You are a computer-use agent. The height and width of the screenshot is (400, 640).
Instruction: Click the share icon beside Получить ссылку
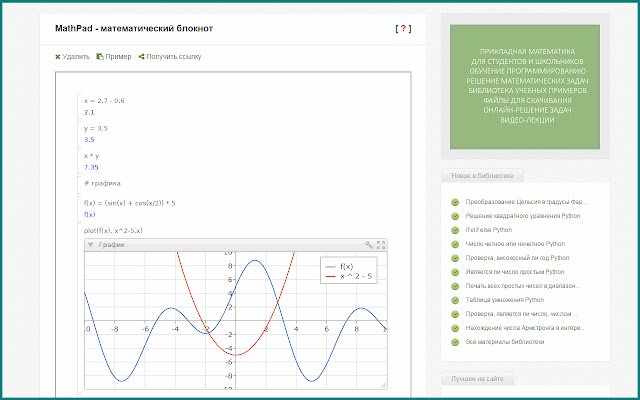coord(141,57)
